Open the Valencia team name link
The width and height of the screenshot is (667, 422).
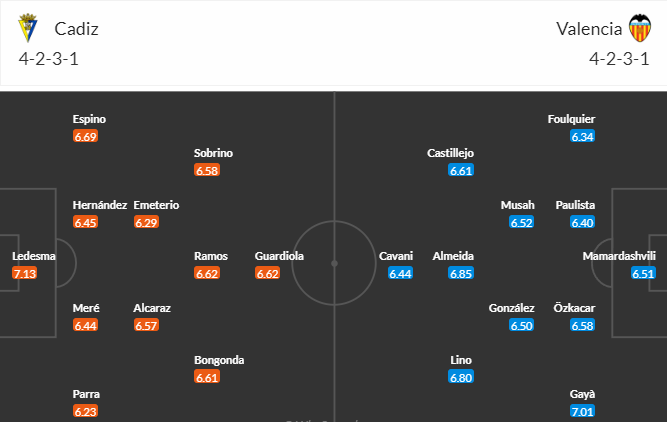click(589, 29)
